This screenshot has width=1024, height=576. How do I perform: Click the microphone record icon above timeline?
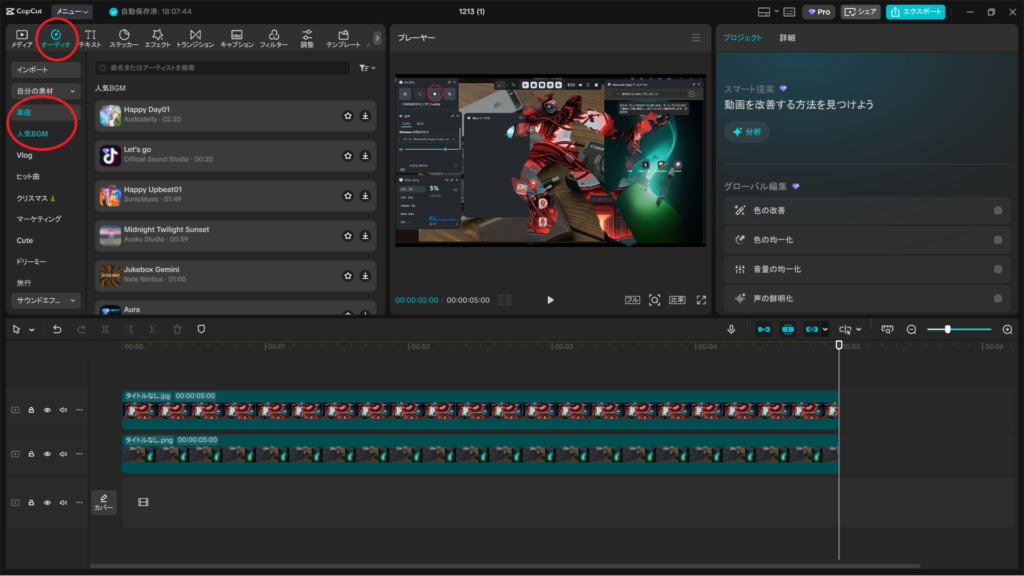(731, 329)
